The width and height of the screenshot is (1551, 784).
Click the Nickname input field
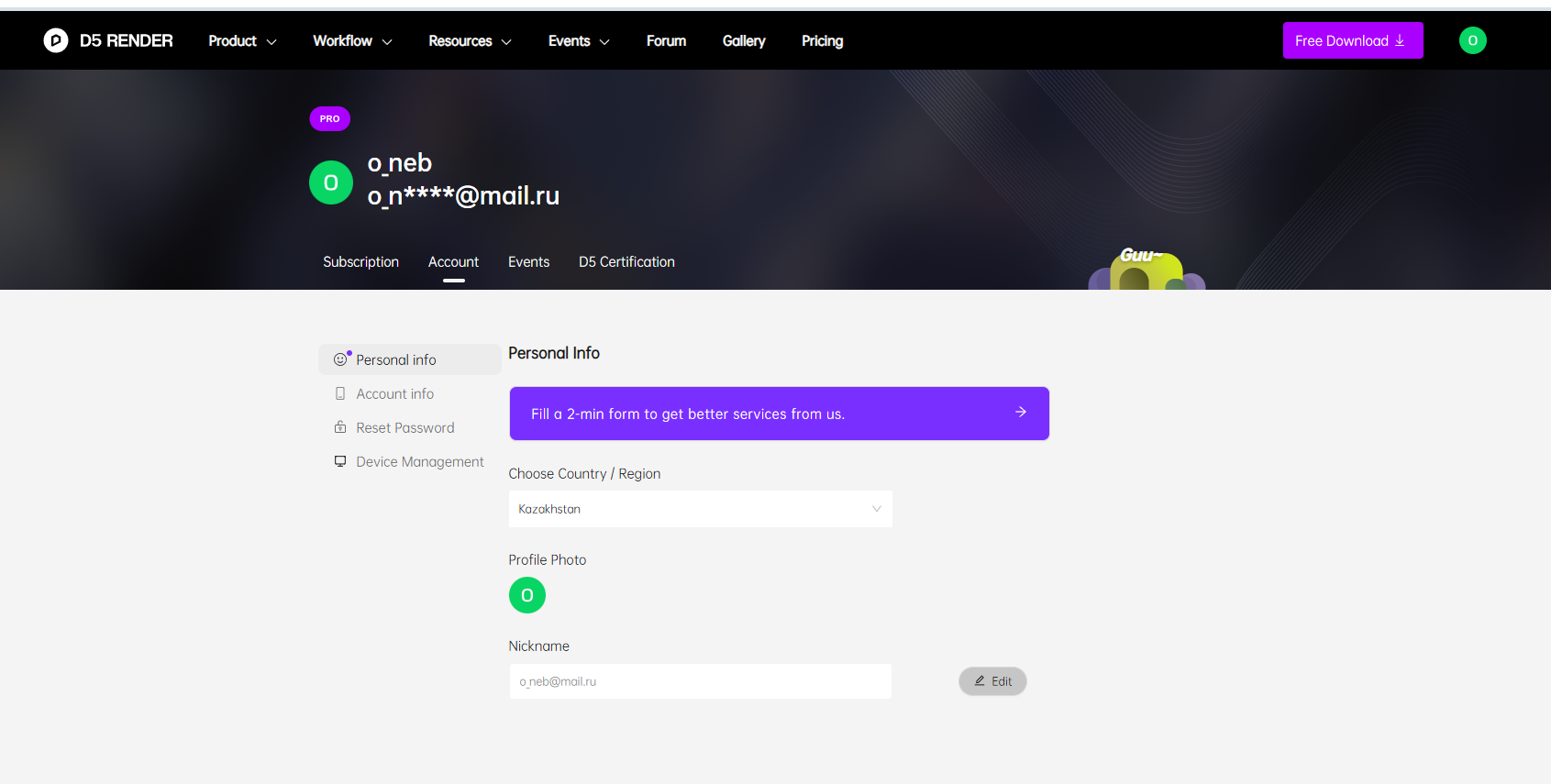(700, 681)
